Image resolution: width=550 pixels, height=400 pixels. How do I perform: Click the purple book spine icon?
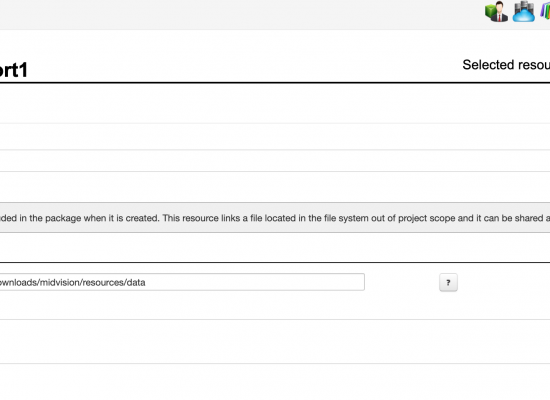543,12
